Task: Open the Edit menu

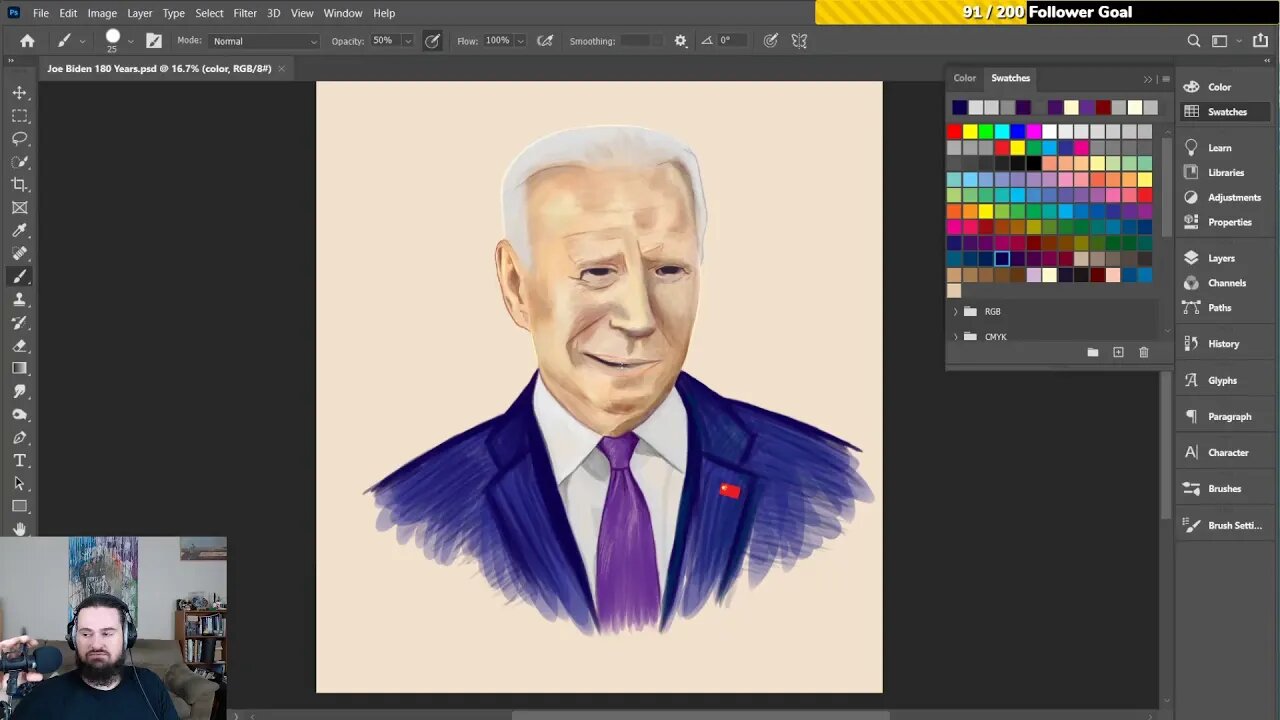Action: tap(68, 13)
